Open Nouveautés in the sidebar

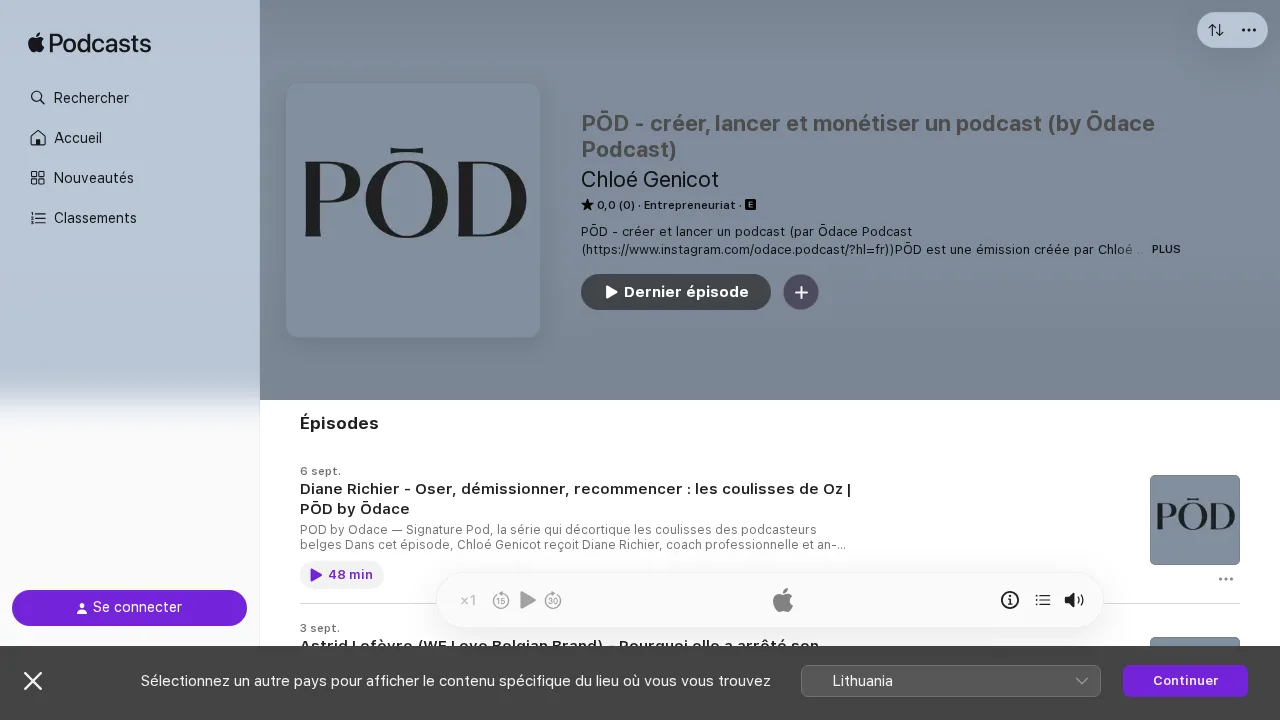(x=82, y=178)
